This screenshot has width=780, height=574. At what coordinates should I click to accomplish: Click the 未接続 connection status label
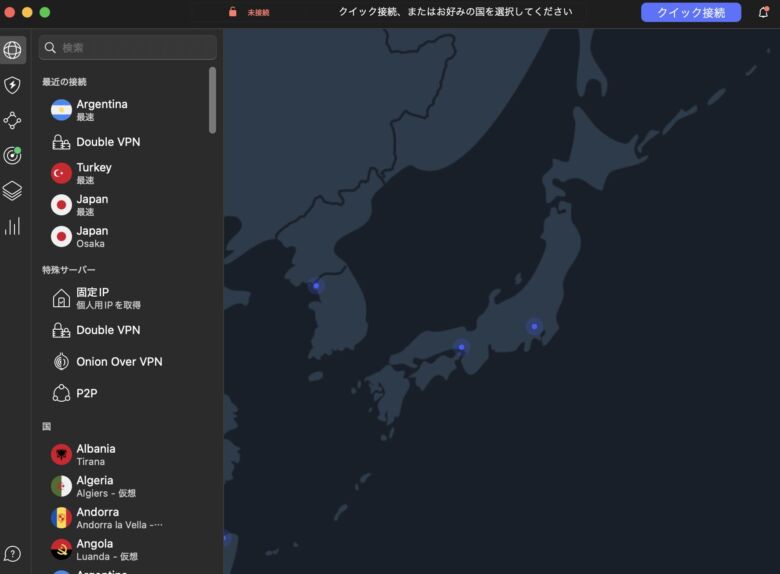point(258,12)
